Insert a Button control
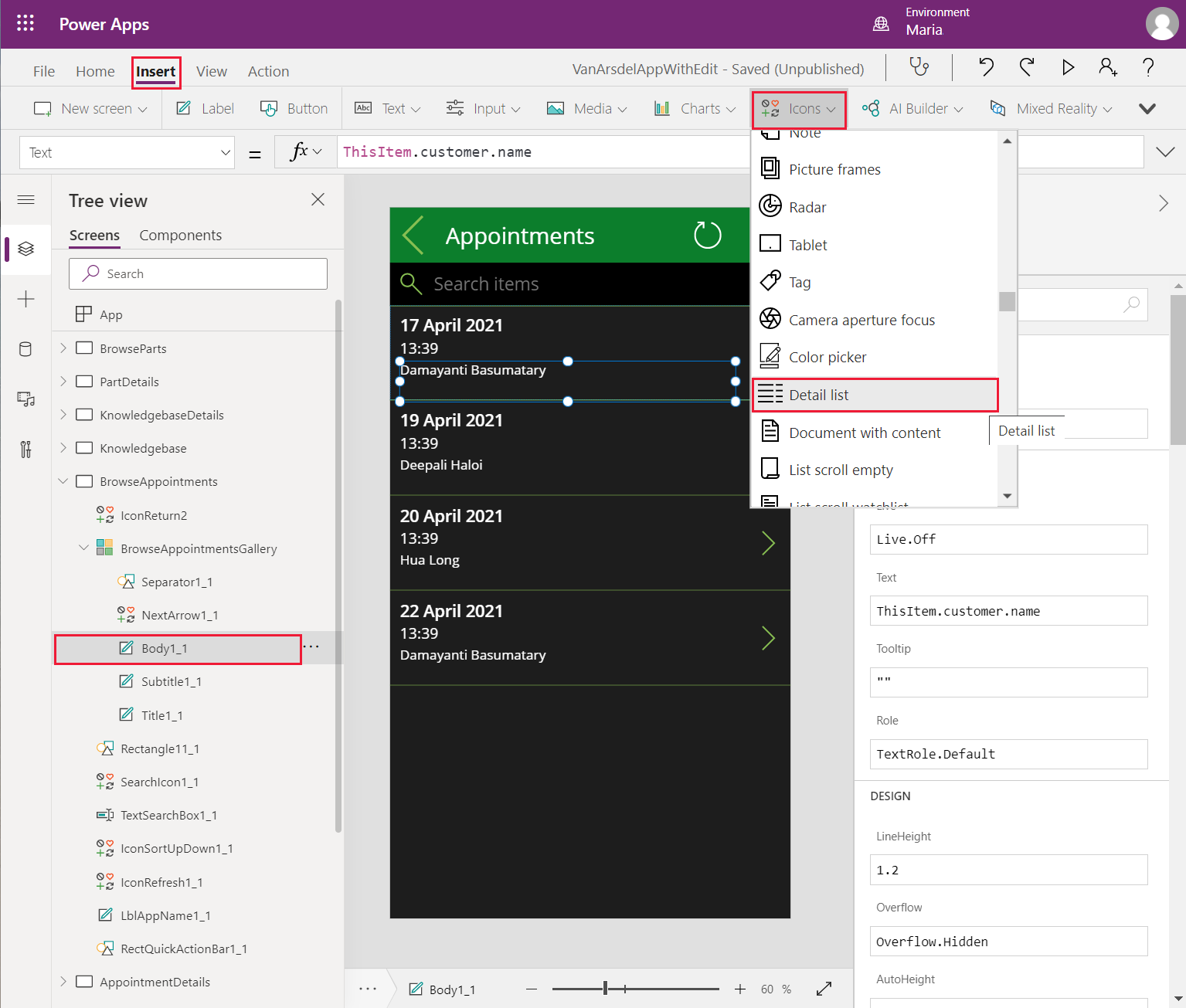The width and height of the screenshot is (1186, 1008). click(294, 108)
